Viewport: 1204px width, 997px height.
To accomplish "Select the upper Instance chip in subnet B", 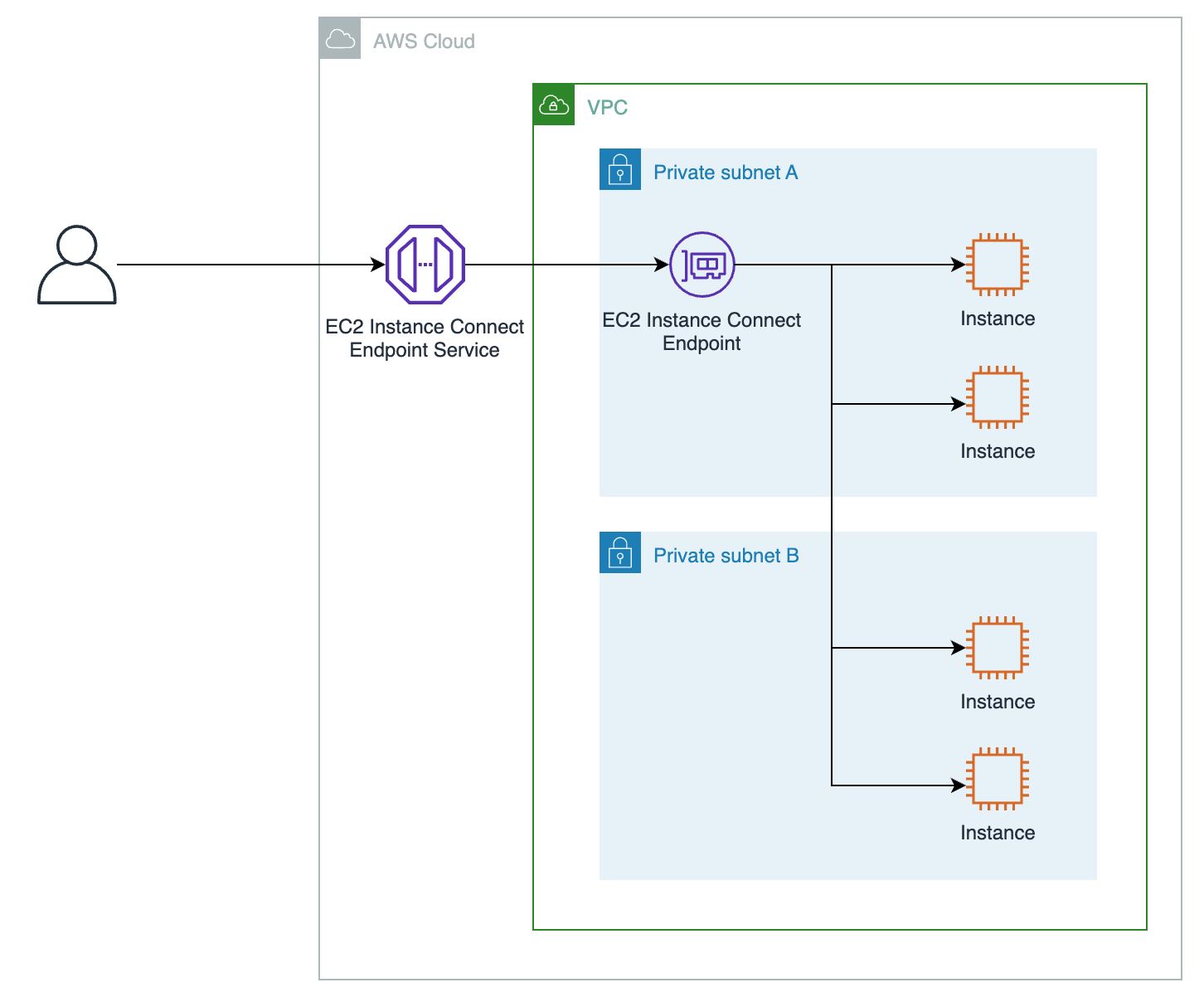I will [996, 649].
